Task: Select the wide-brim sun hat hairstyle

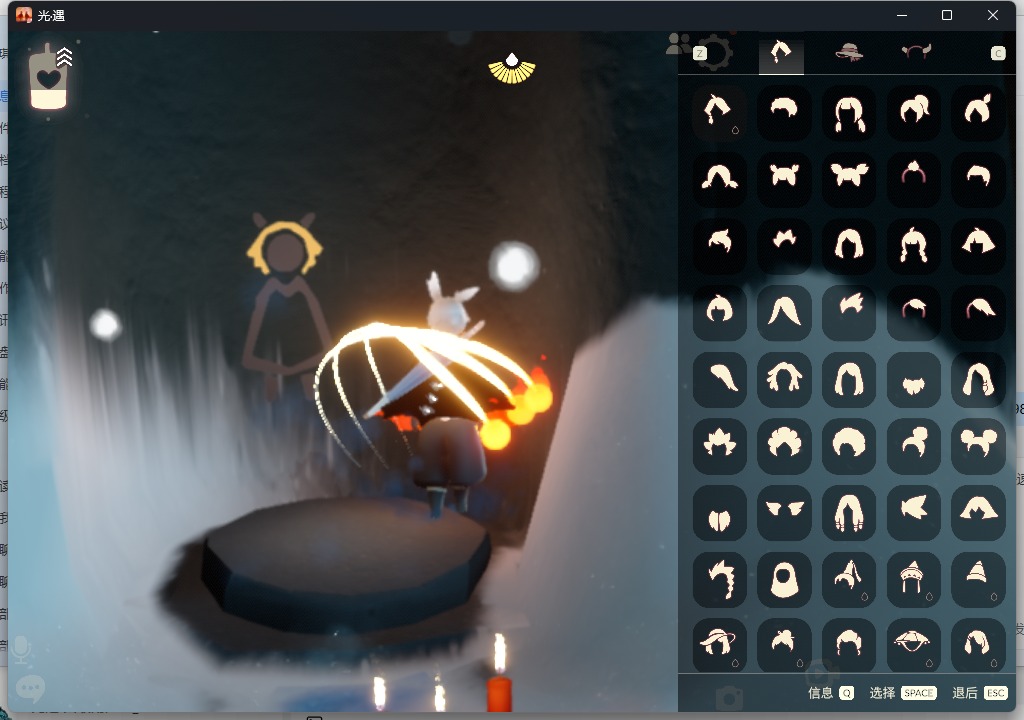Action: pyautogui.click(x=720, y=645)
